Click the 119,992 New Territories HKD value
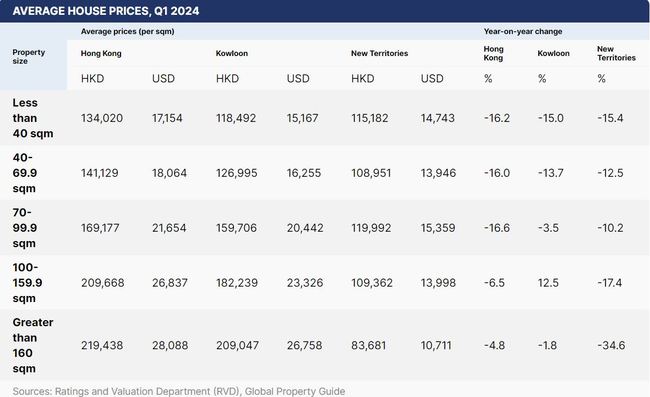 371,228
